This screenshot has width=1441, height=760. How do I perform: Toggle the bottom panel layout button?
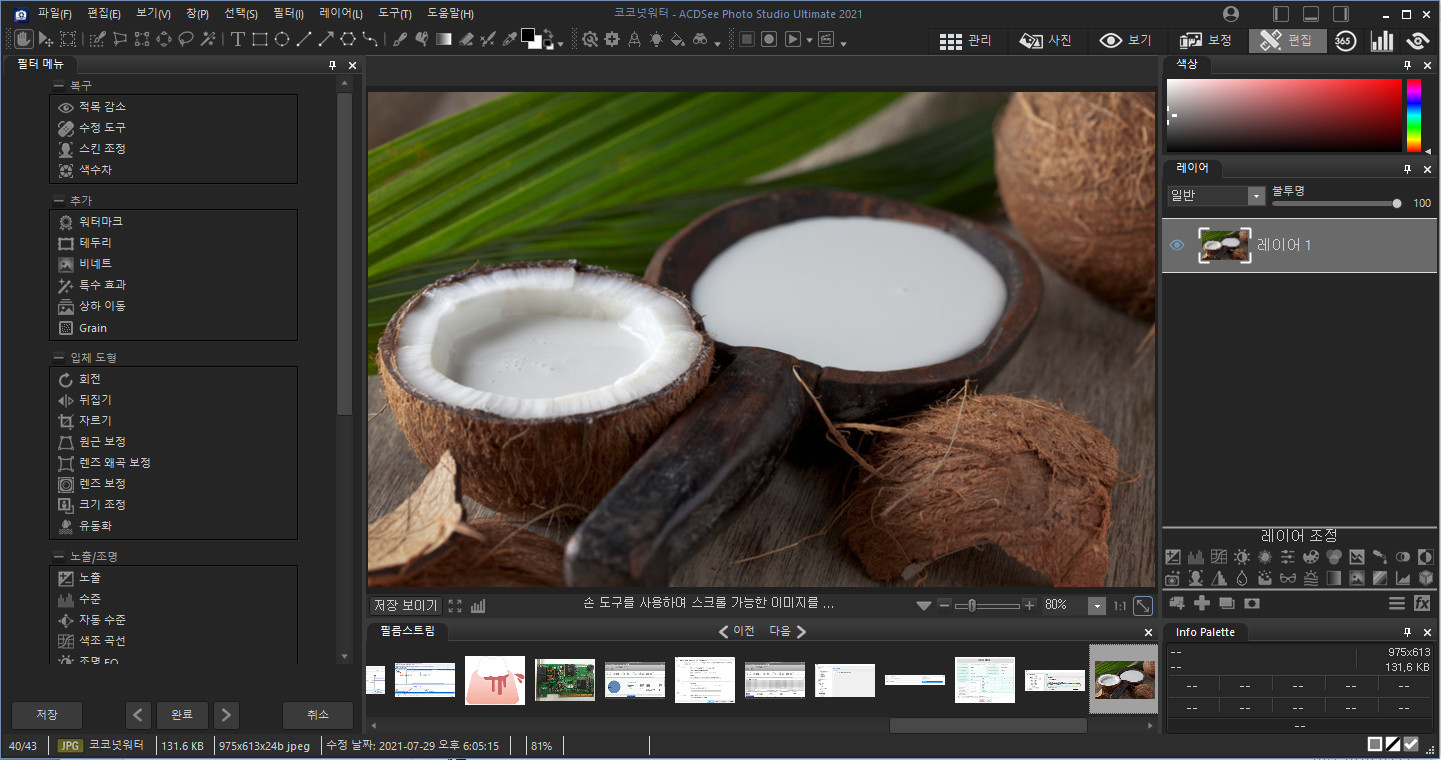coord(1311,14)
